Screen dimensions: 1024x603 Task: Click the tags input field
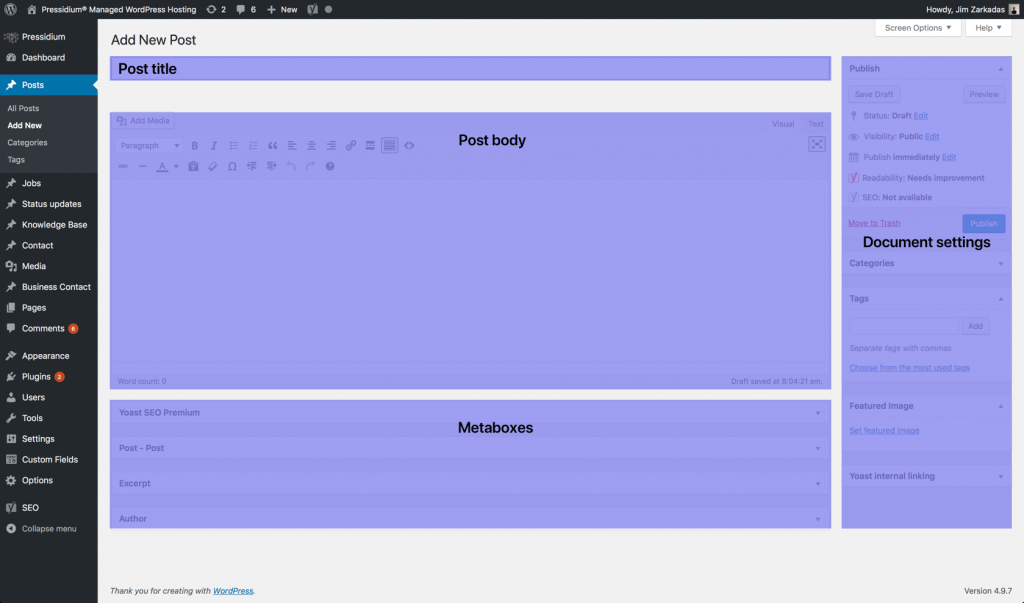point(904,326)
